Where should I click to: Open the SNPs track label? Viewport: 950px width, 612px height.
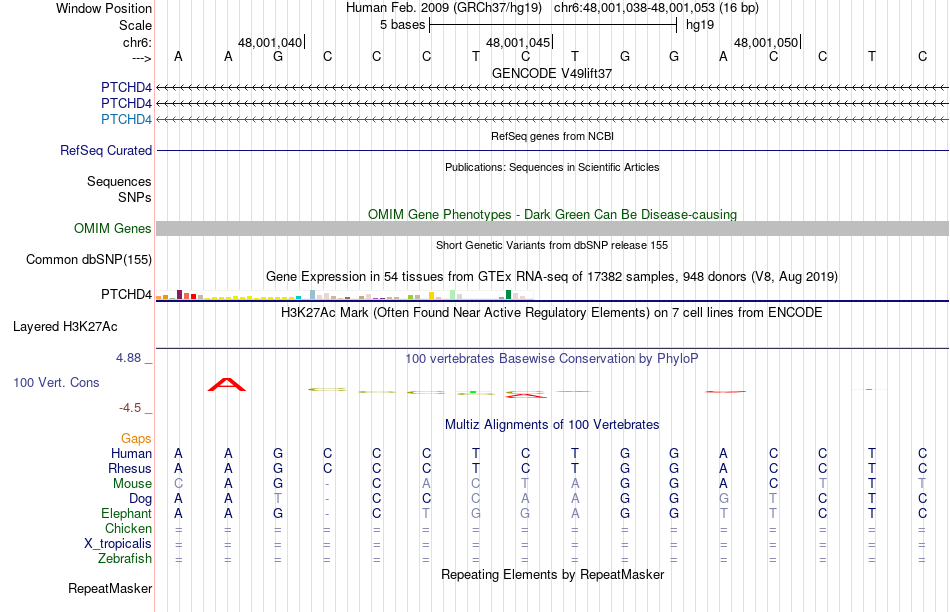135,198
